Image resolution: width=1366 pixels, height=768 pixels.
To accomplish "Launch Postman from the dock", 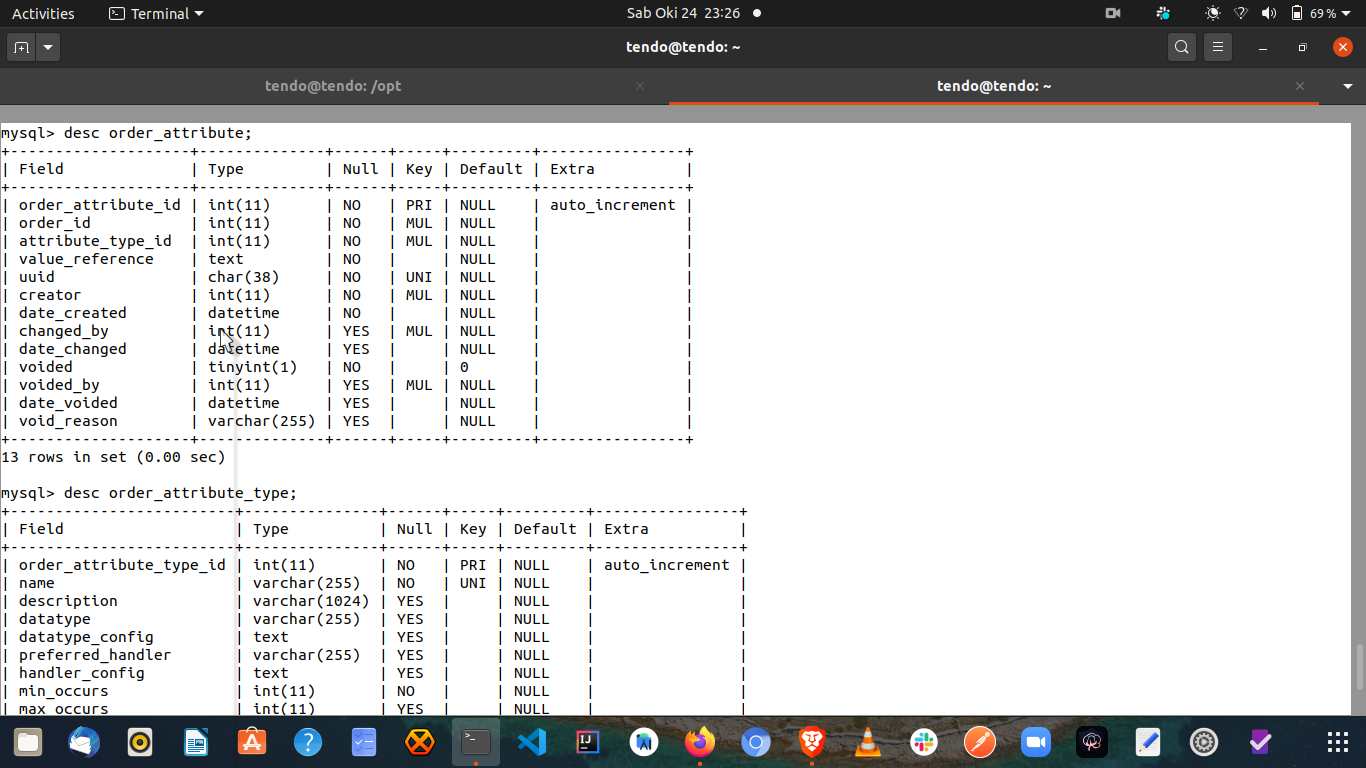I will (x=980, y=742).
